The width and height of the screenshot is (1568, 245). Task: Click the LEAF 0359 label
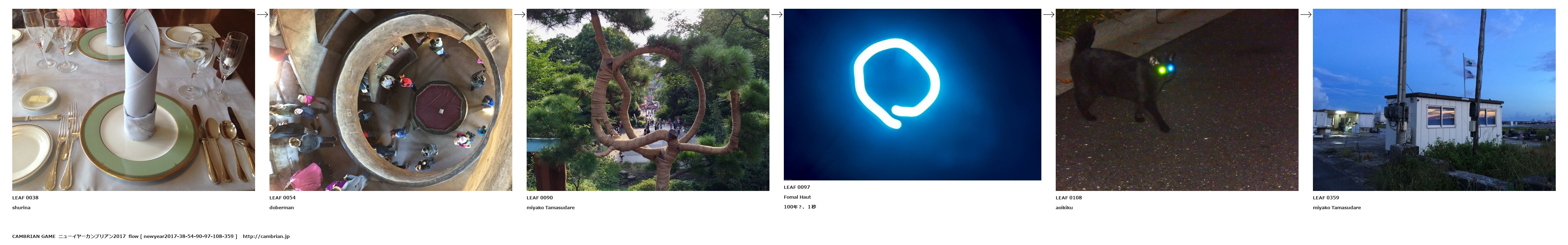(x=1326, y=198)
